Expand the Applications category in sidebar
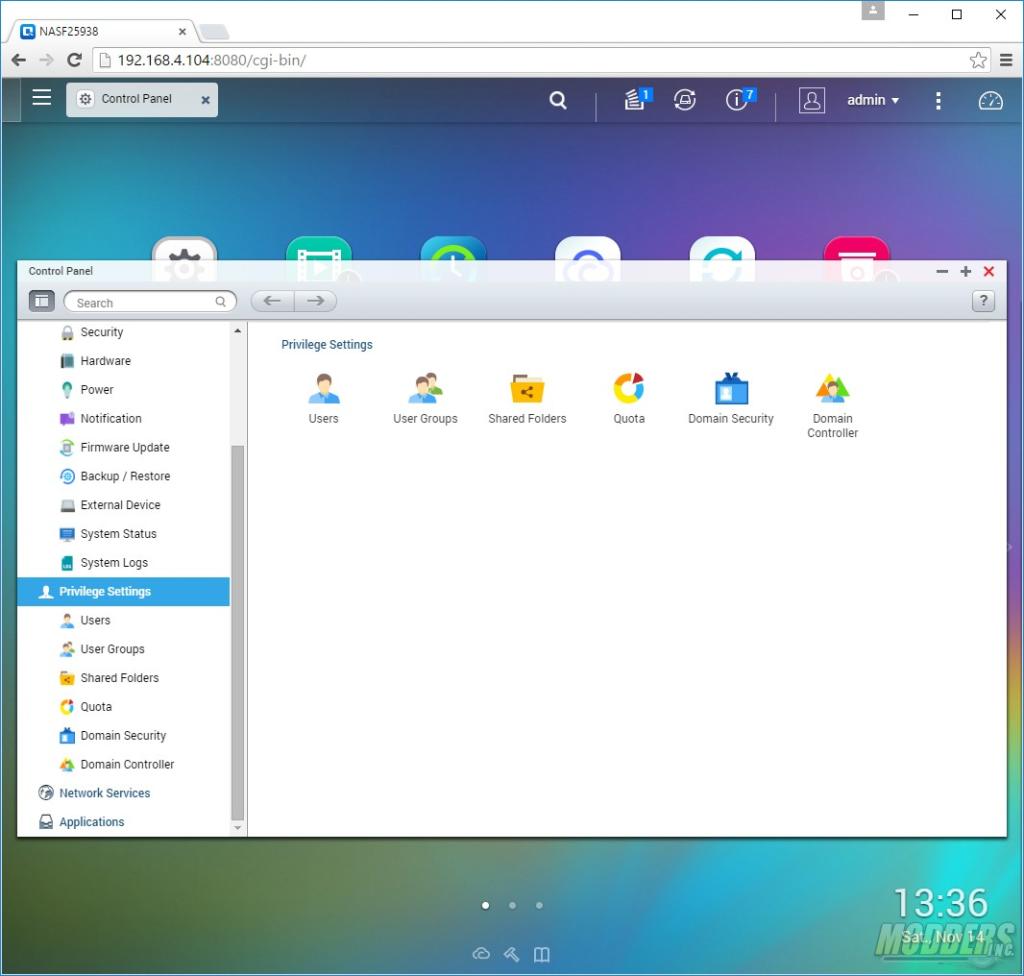The image size is (1024, 976). [91, 822]
